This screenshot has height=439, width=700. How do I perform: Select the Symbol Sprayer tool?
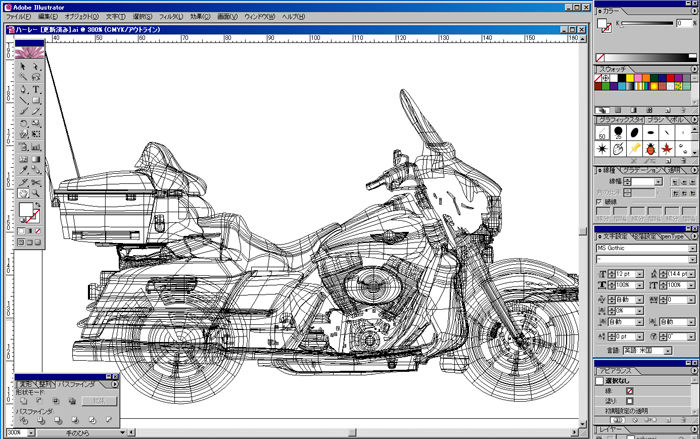click(x=23, y=147)
